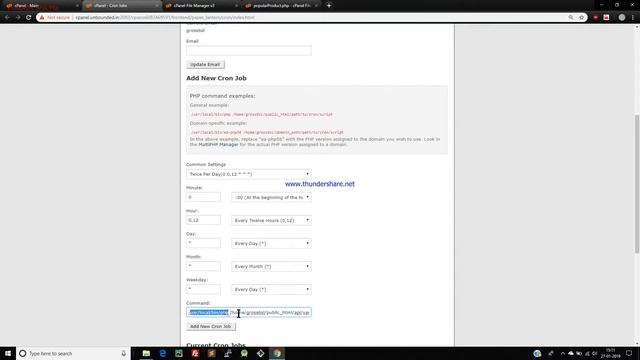Click the Hour value field
The height and width of the screenshot is (360, 640).
coord(203,220)
